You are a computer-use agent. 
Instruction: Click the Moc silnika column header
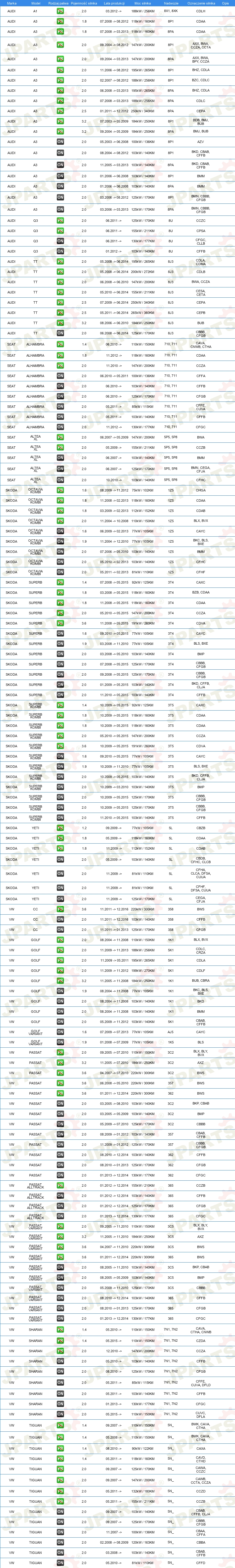143,3
